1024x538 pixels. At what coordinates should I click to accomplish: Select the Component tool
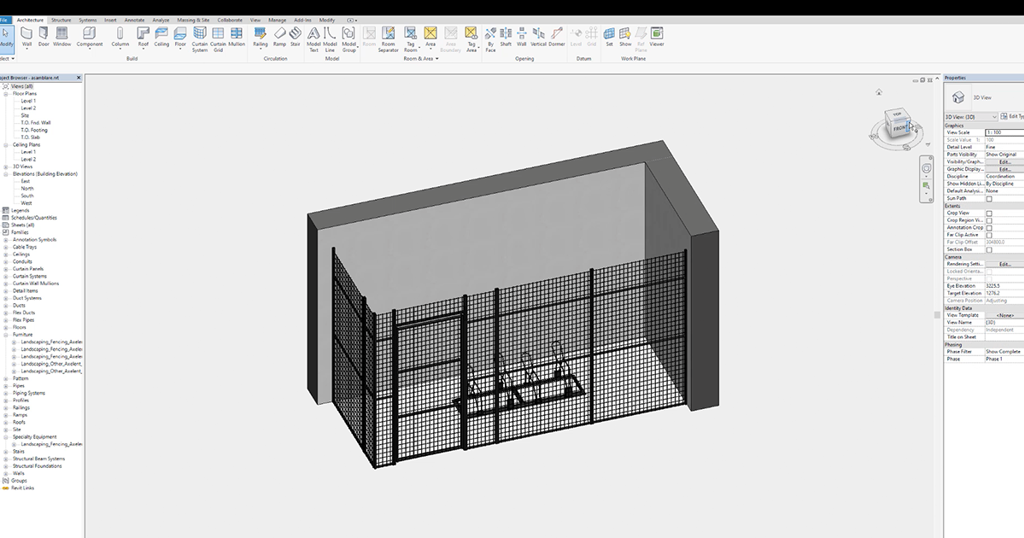(89, 37)
